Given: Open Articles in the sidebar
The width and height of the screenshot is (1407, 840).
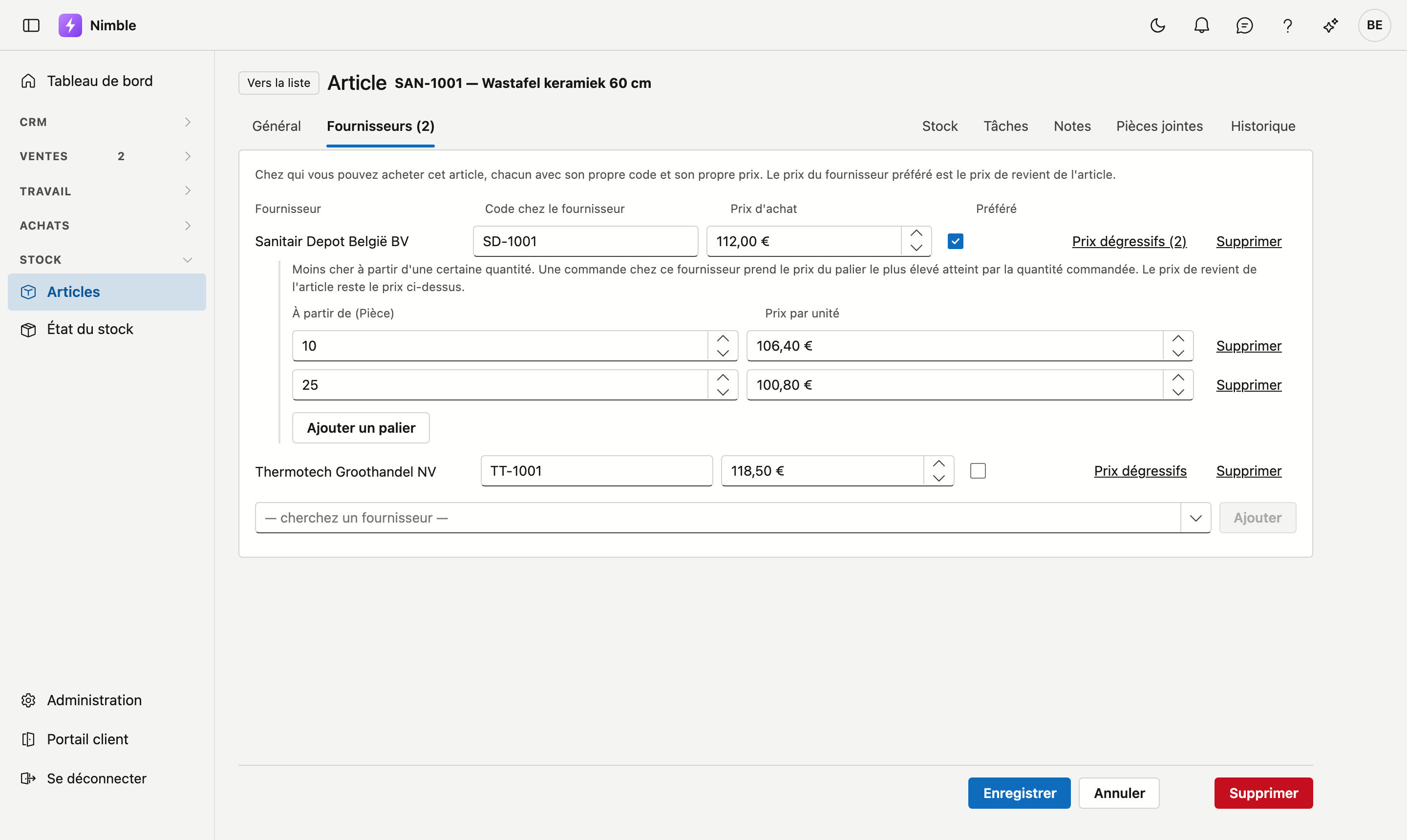Looking at the screenshot, I should 107,292.
